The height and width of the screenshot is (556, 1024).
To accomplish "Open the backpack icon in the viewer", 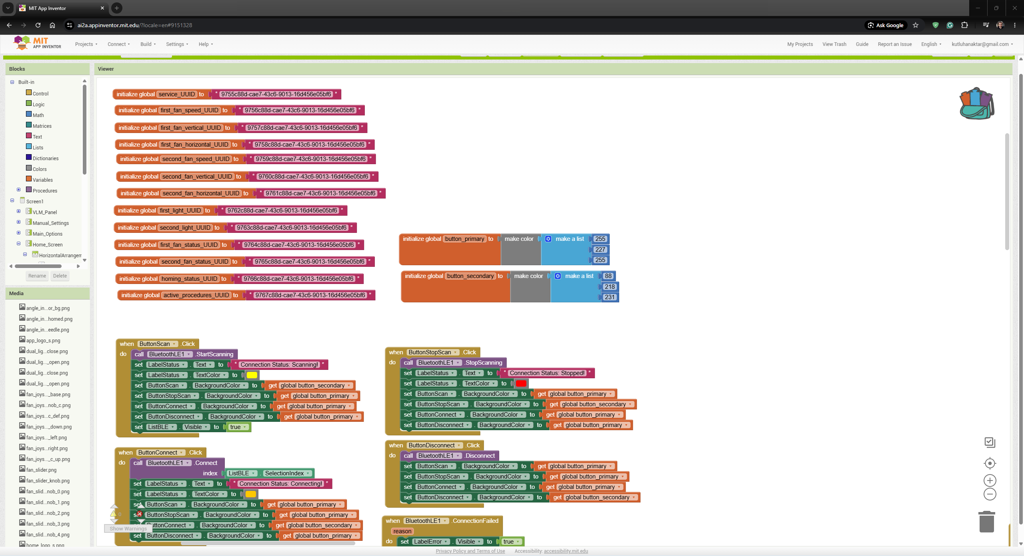I will [976, 103].
